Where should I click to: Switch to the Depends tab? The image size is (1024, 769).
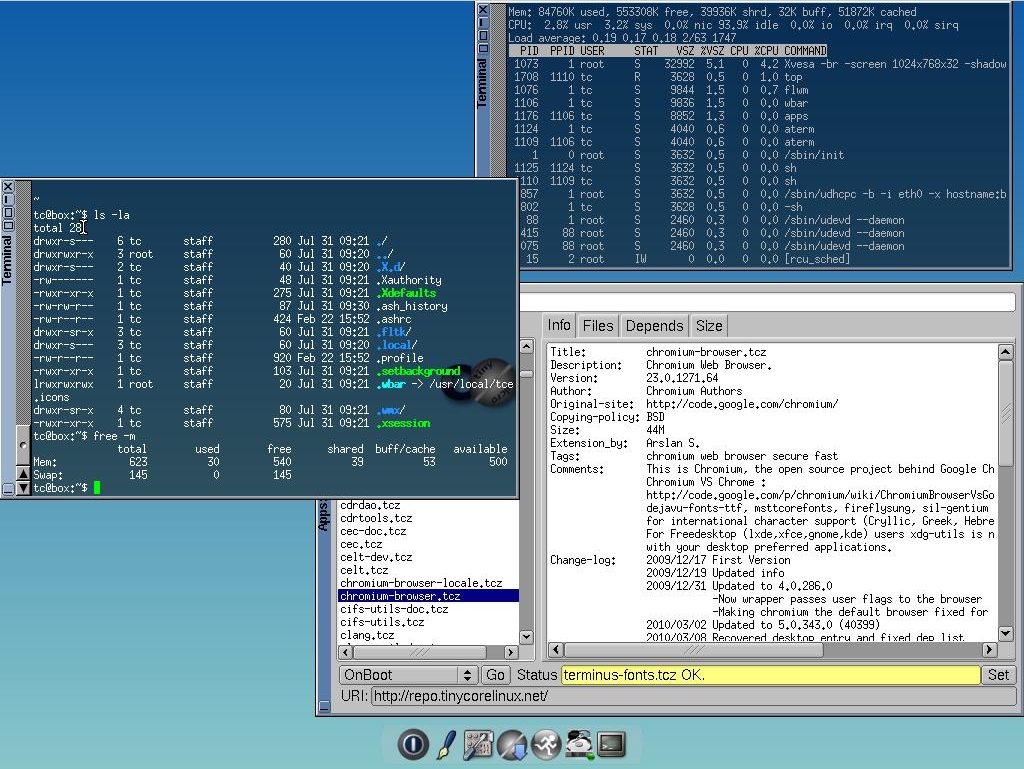tap(654, 326)
